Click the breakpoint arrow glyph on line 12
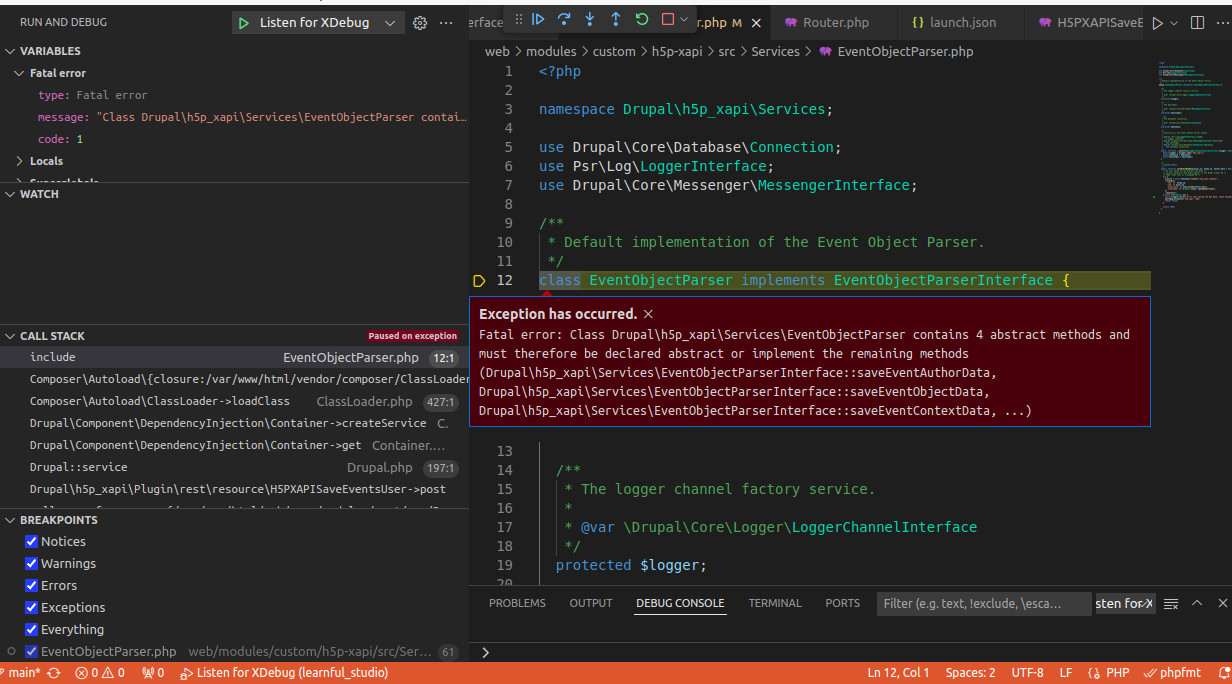Viewport: 1232px width, 684px height. click(479, 281)
